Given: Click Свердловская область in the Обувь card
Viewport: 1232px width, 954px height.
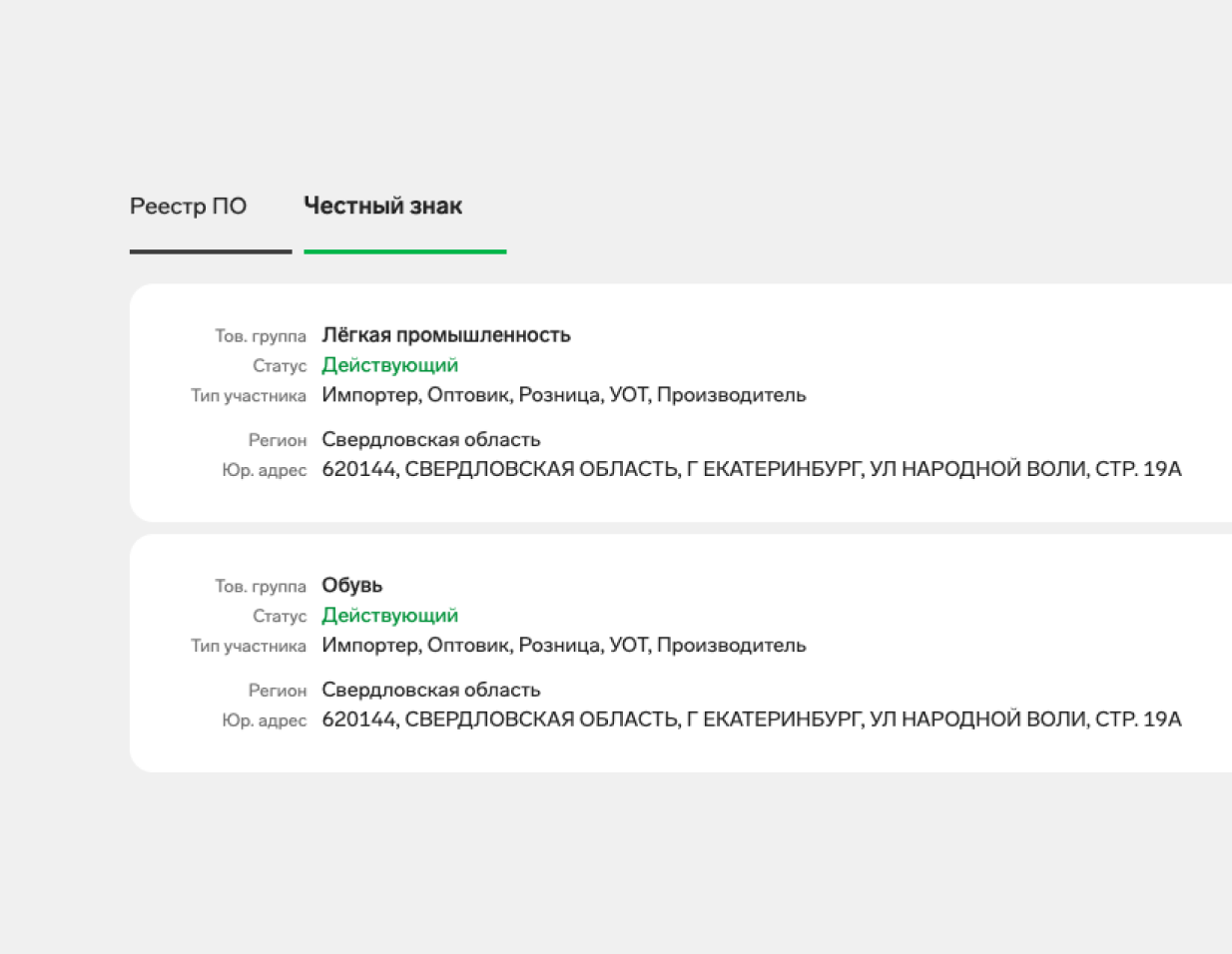Looking at the screenshot, I should tap(430, 691).
